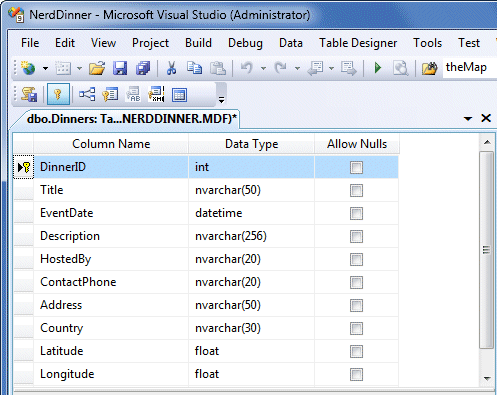Open the File menu
Image resolution: width=497 pixels, height=395 pixels.
pyautogui.click(x=30, y=43)
